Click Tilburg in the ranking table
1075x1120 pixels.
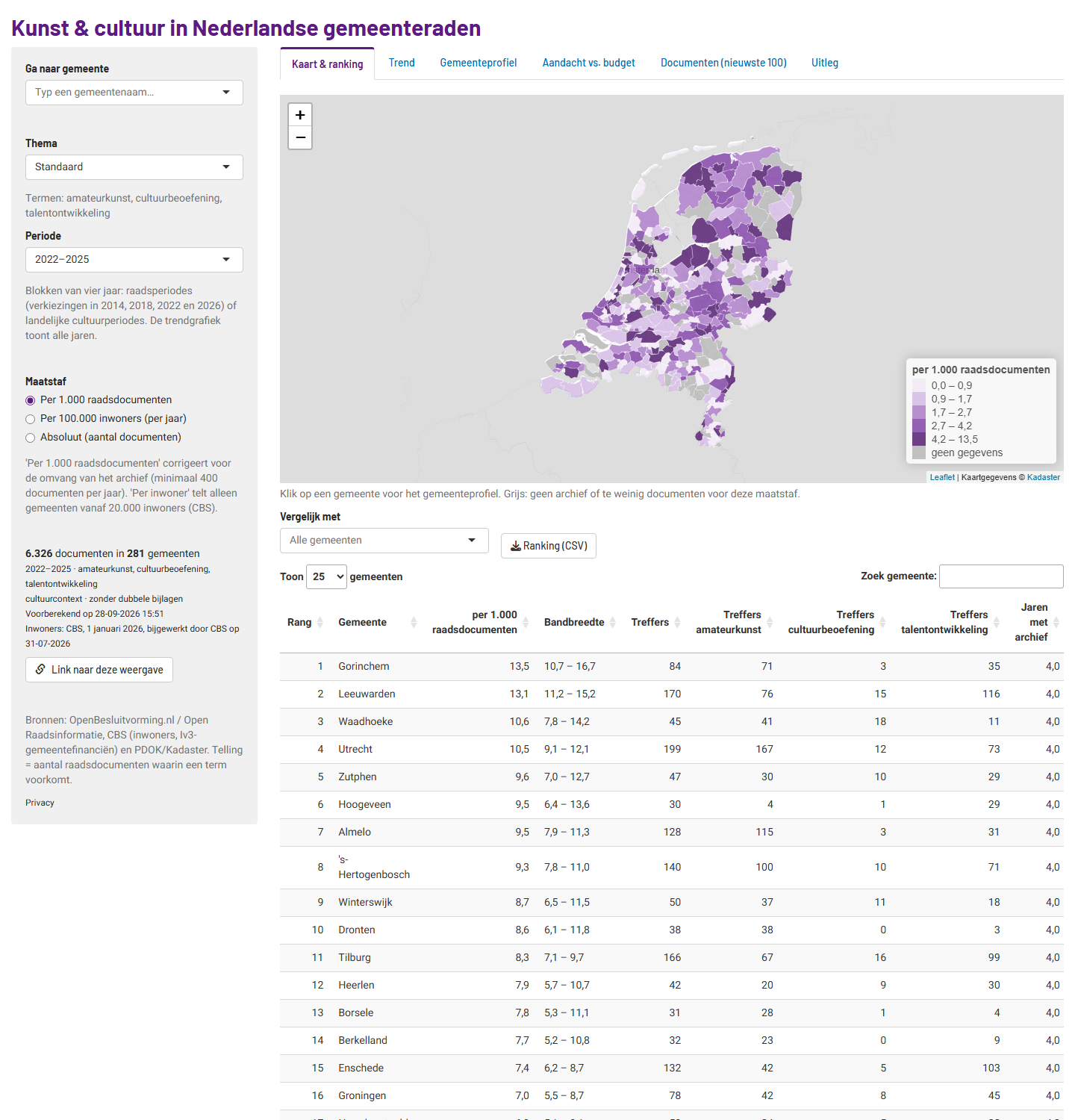coord(355,958)
